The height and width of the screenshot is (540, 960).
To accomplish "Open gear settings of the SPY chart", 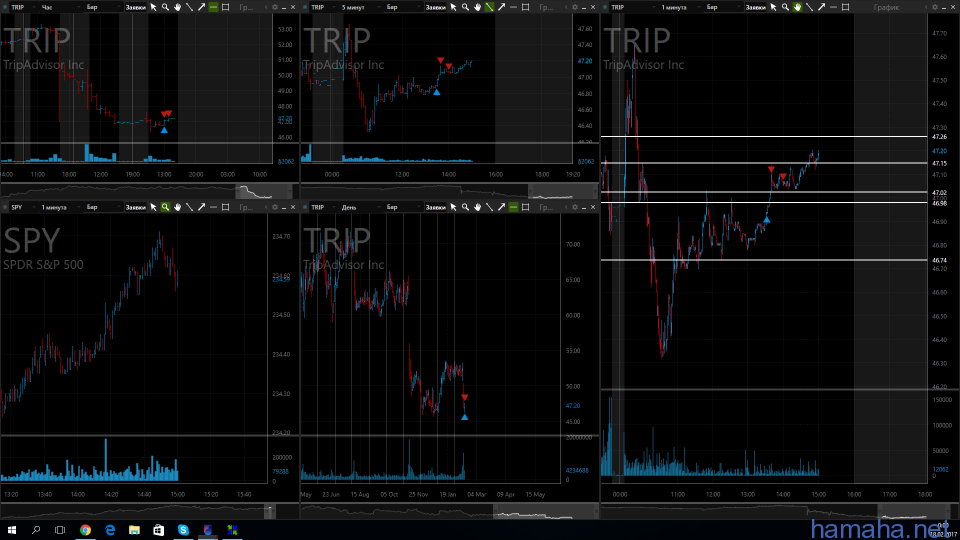I will pyautogui.click(x=275, y=208).
